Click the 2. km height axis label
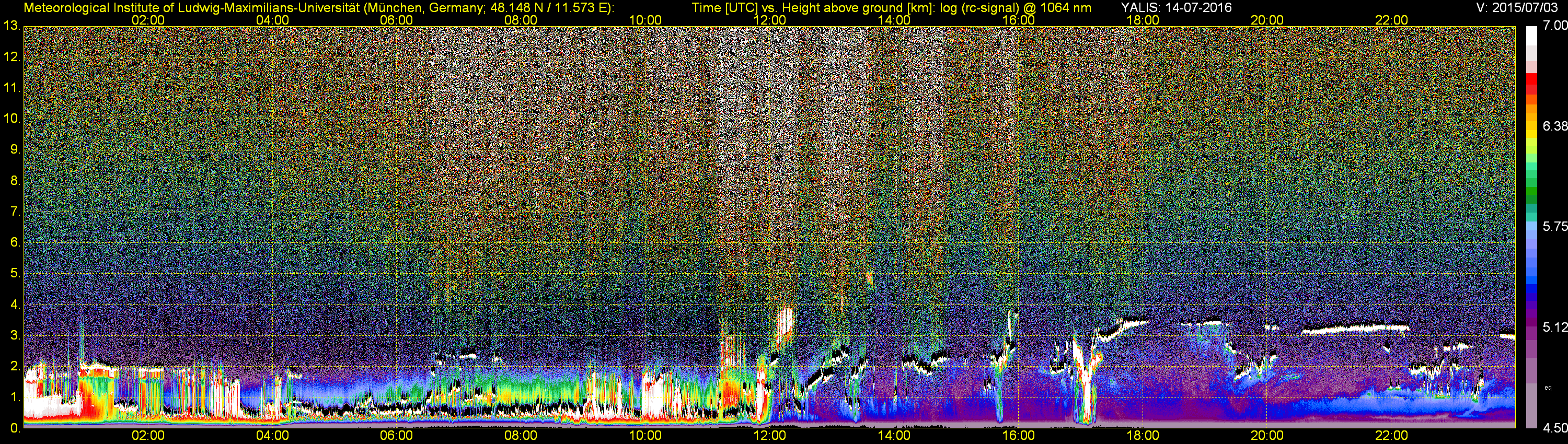Viewport: 1568px width, 444px height. [15, 366]
